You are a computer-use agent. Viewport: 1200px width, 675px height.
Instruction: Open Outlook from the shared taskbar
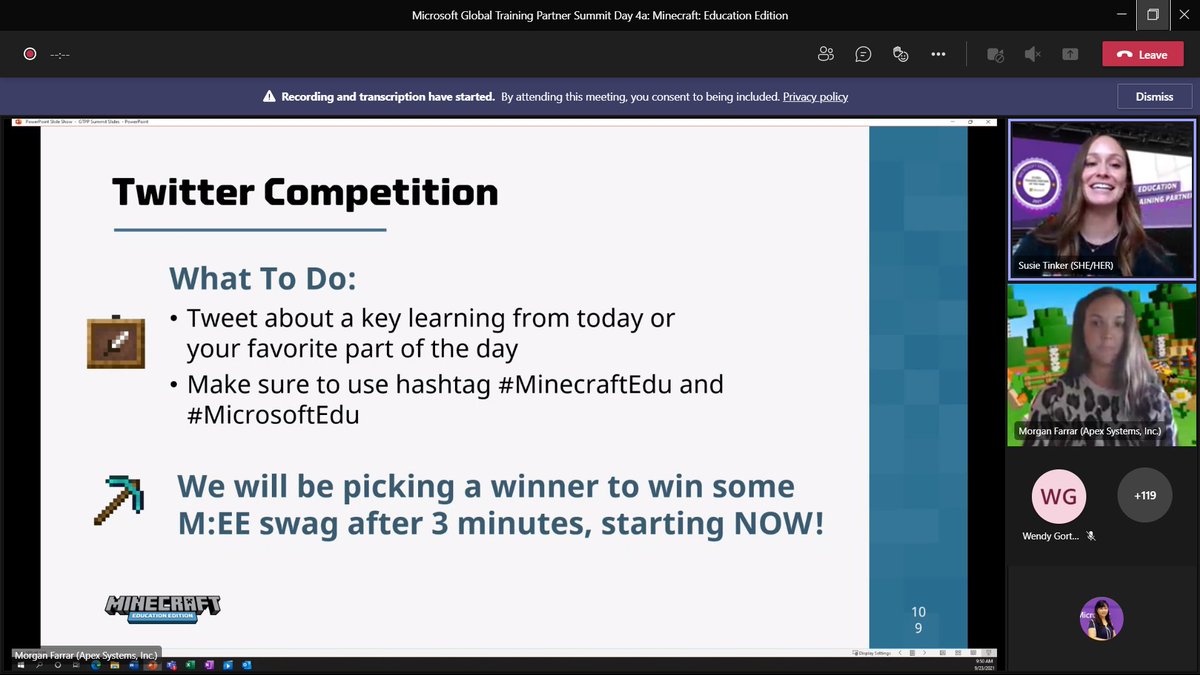tap(247, 666)
